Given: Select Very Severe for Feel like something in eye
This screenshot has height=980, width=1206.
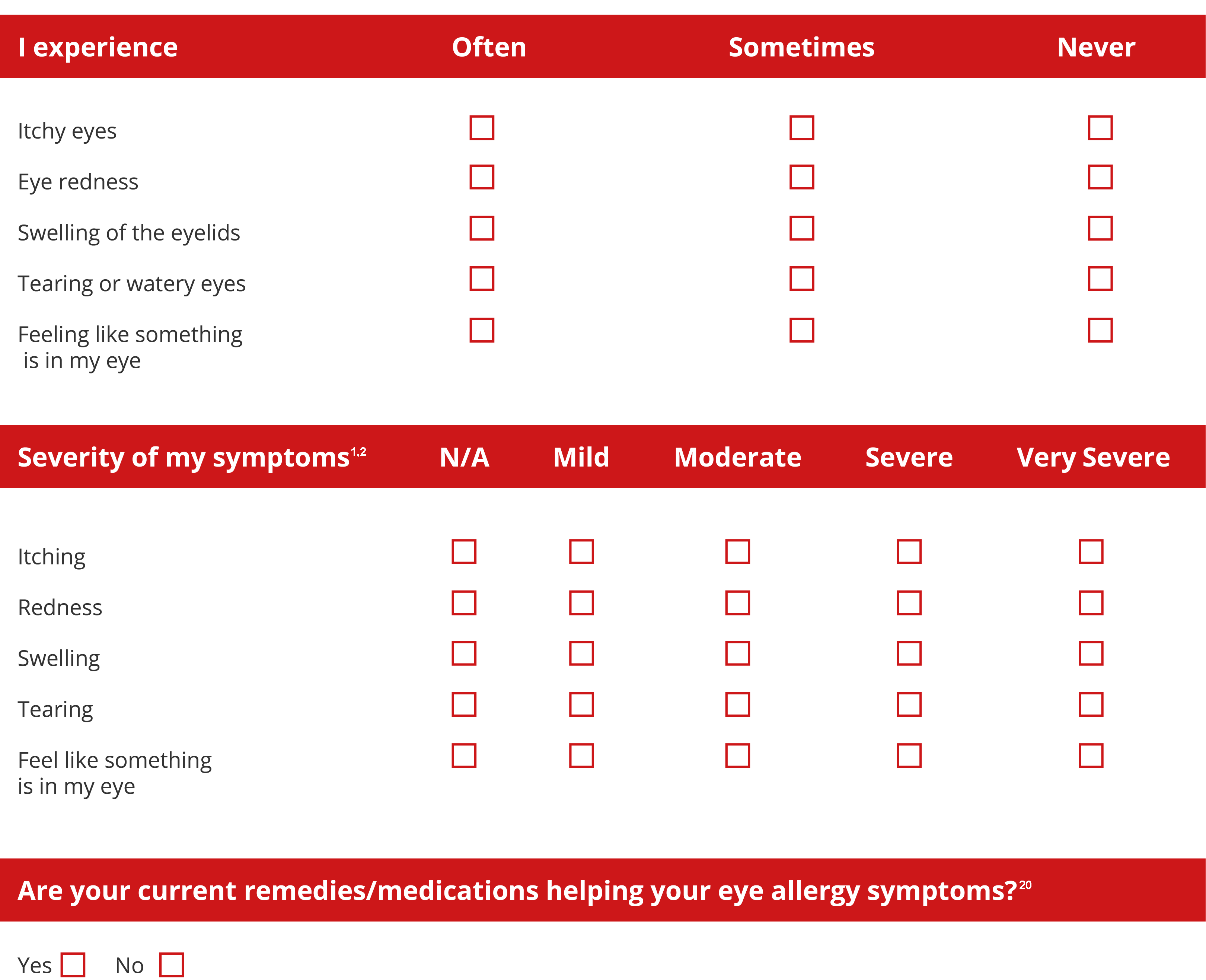Looking at the screenshot, I should pos(1090,756).
